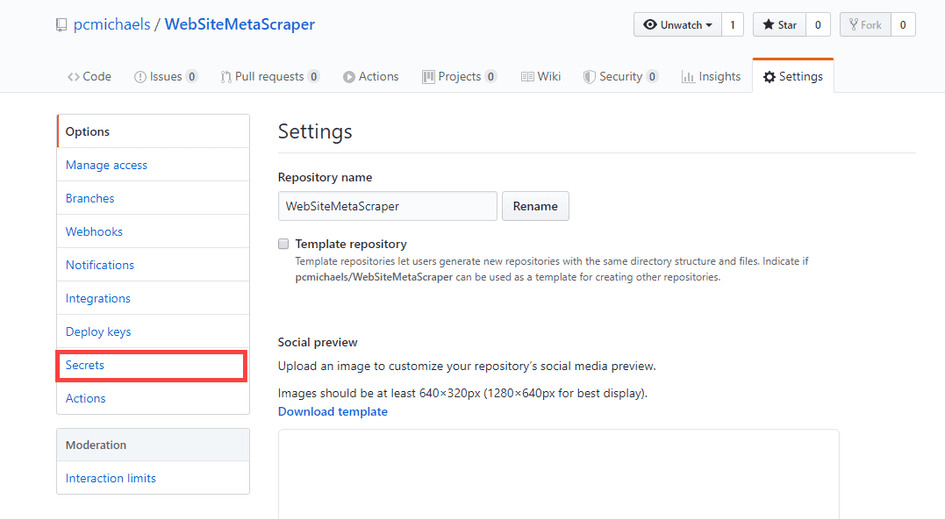
Task: Click the Pull requests counter badge
Action: [313, 77]
